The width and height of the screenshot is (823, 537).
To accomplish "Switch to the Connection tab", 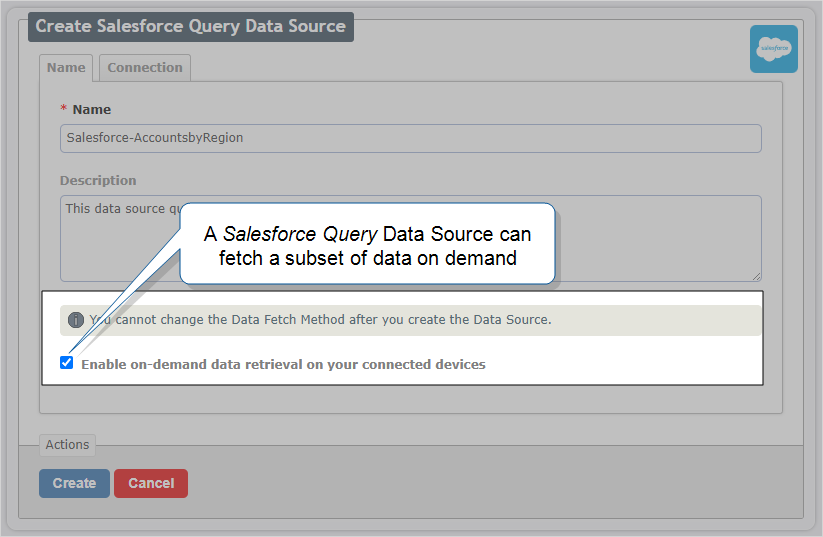I will [145, 68].
